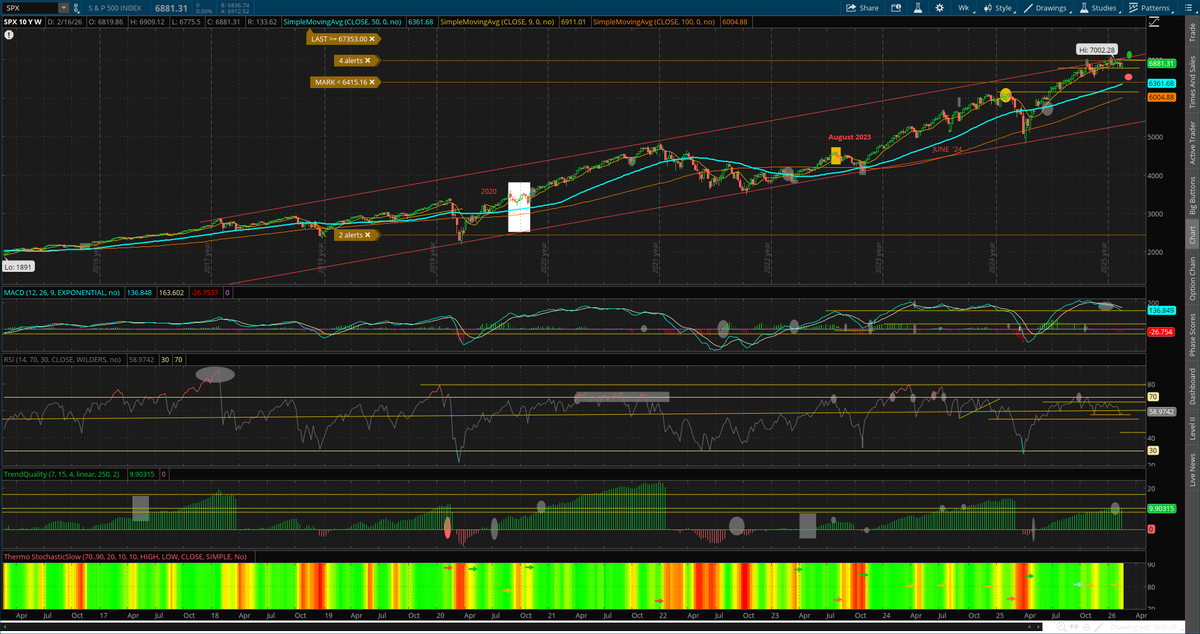The height and width of the screenshot is (634, 1200).
Task: Click the quick chart screenshot icon
Action: click(x=896, y=8)
